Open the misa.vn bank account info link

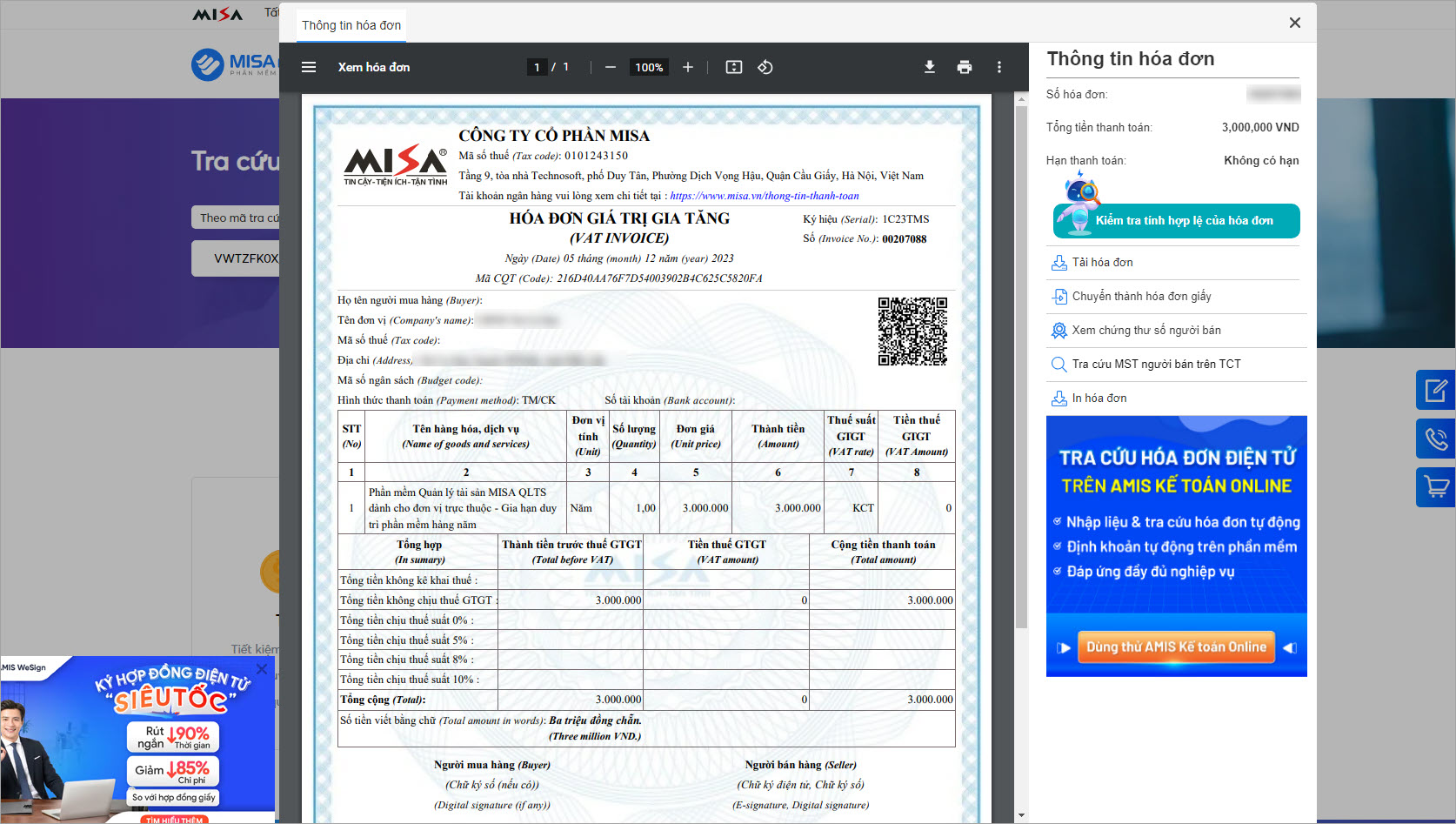pyautogui.click(x=764, y=196)
